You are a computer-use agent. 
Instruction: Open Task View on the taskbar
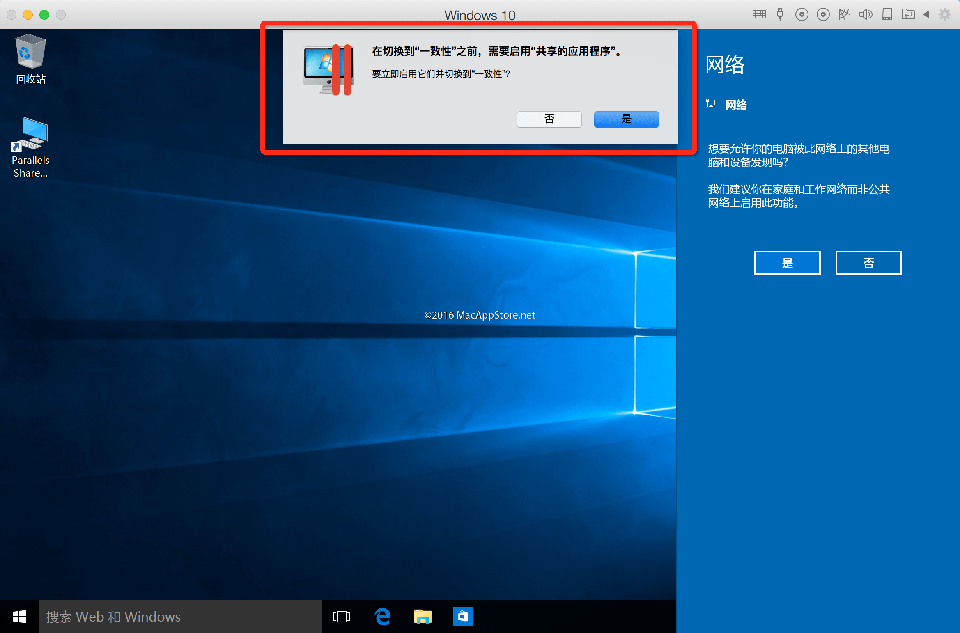(x=341, y=617)
